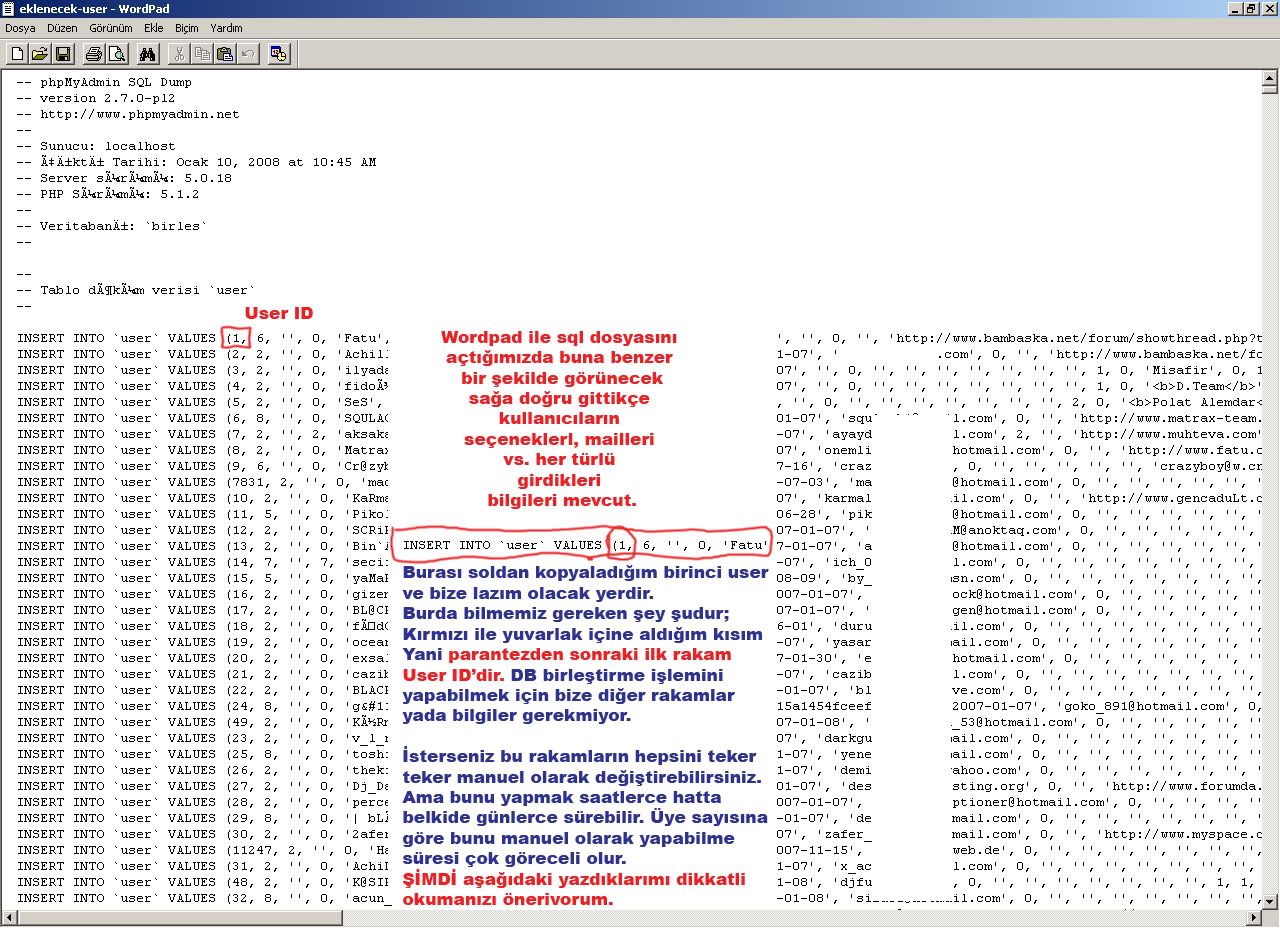1280x928 pixels.
Task: Click the table dump comment line for `user`
Action: (136, 290)
